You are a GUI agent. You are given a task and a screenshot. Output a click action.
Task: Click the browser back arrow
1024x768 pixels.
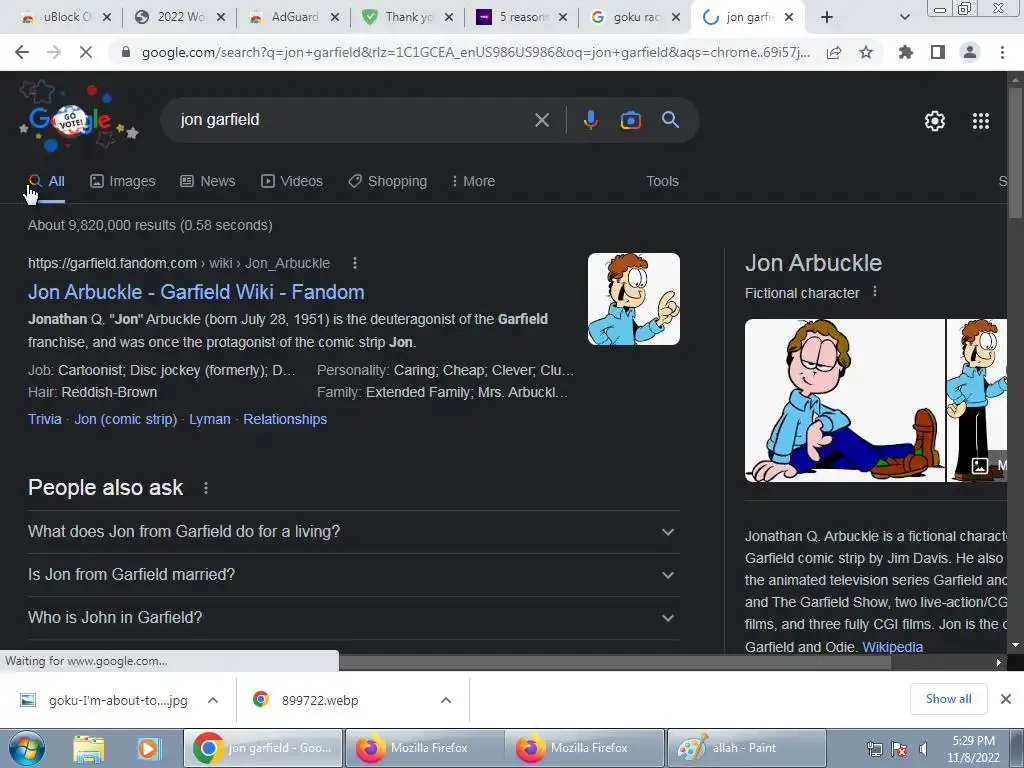point(22,52)
